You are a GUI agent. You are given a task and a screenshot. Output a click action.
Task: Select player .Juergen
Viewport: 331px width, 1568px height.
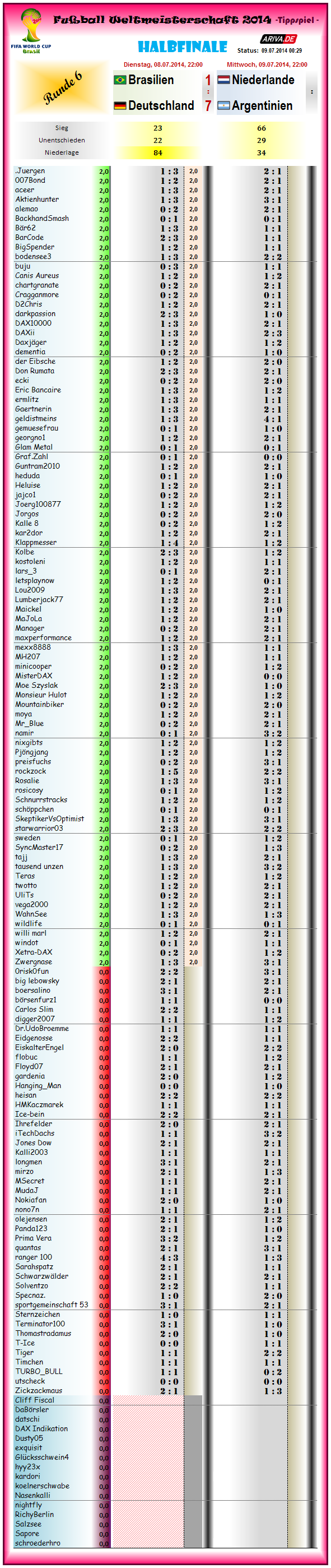[x=30, y=171]
